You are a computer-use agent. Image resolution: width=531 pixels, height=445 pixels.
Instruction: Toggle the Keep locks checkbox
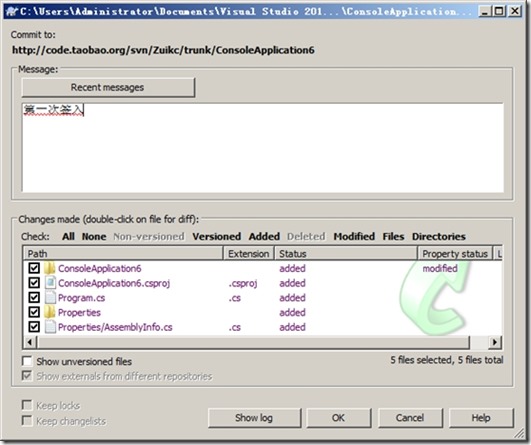(27, 405)
